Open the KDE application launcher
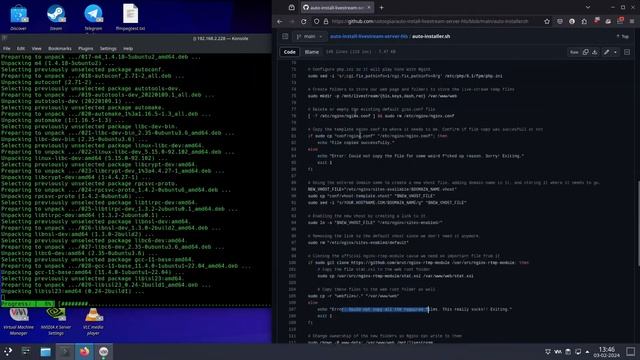 tap(8, 351)
